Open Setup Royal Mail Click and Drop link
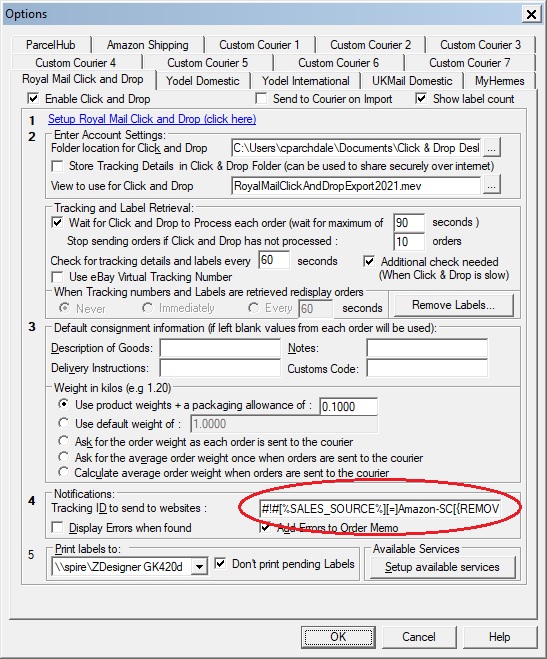The image size is (547, 659). tap(152, 119)
